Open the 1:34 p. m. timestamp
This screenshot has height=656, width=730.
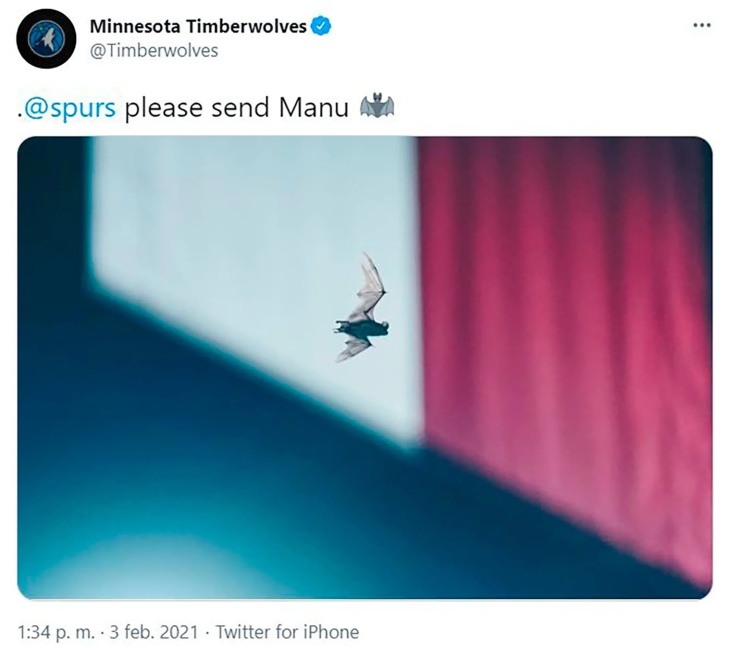[56, 632]
